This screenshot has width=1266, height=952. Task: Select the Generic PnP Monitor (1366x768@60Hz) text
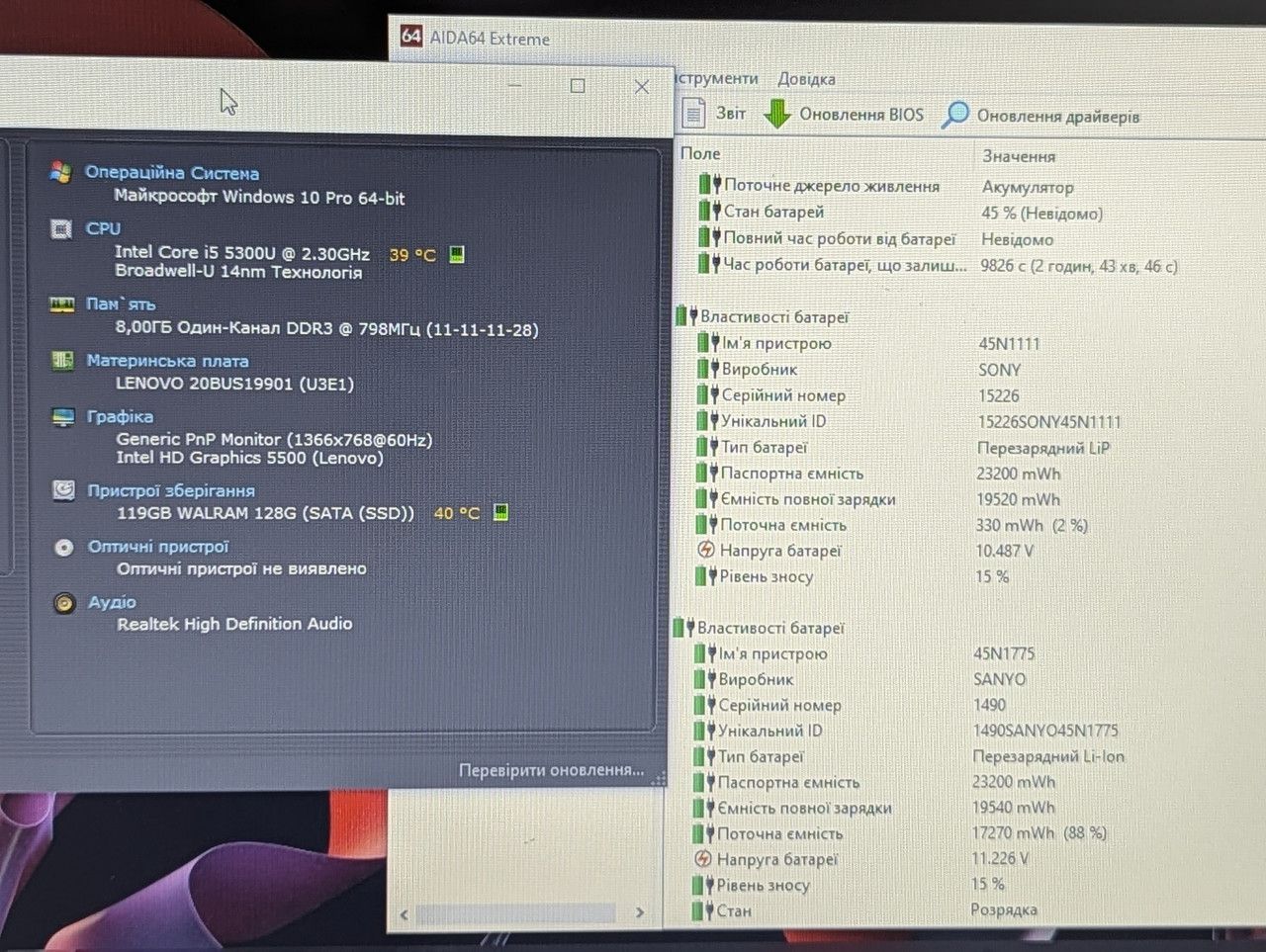[274, 439]
